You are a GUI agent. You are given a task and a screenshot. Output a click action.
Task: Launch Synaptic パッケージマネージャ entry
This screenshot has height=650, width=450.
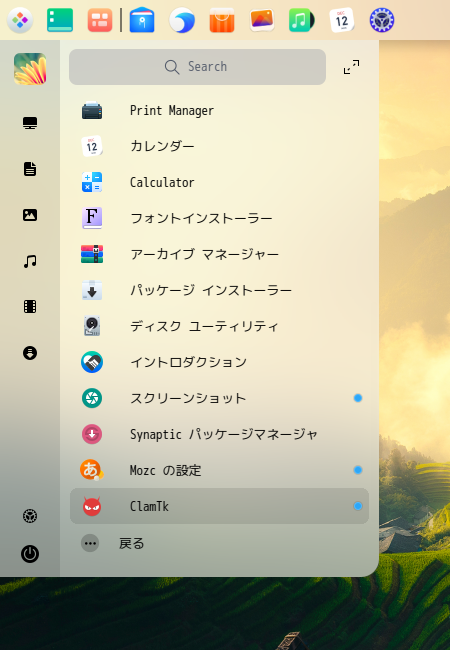pyautogui.click(x=219, y=434)
